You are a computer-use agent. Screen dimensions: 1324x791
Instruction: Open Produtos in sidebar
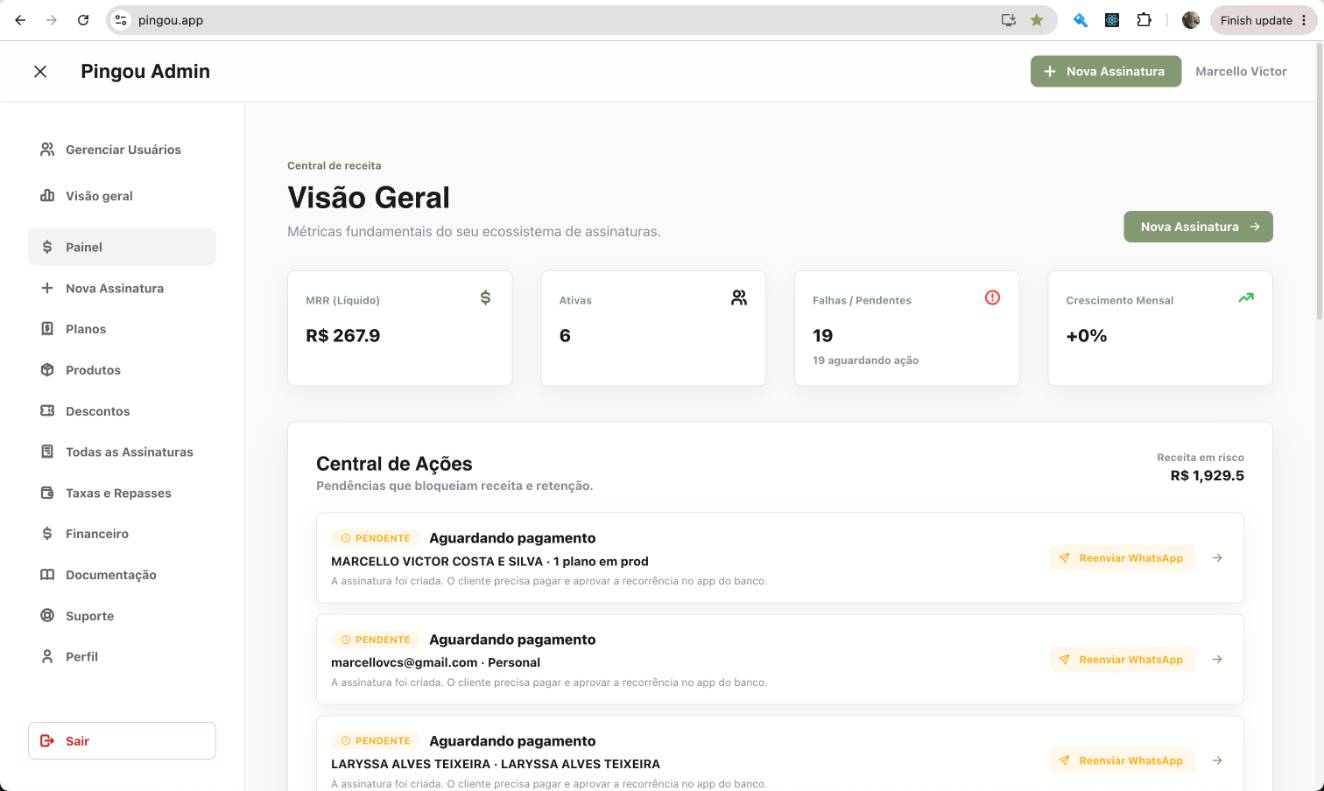(122, 370)
